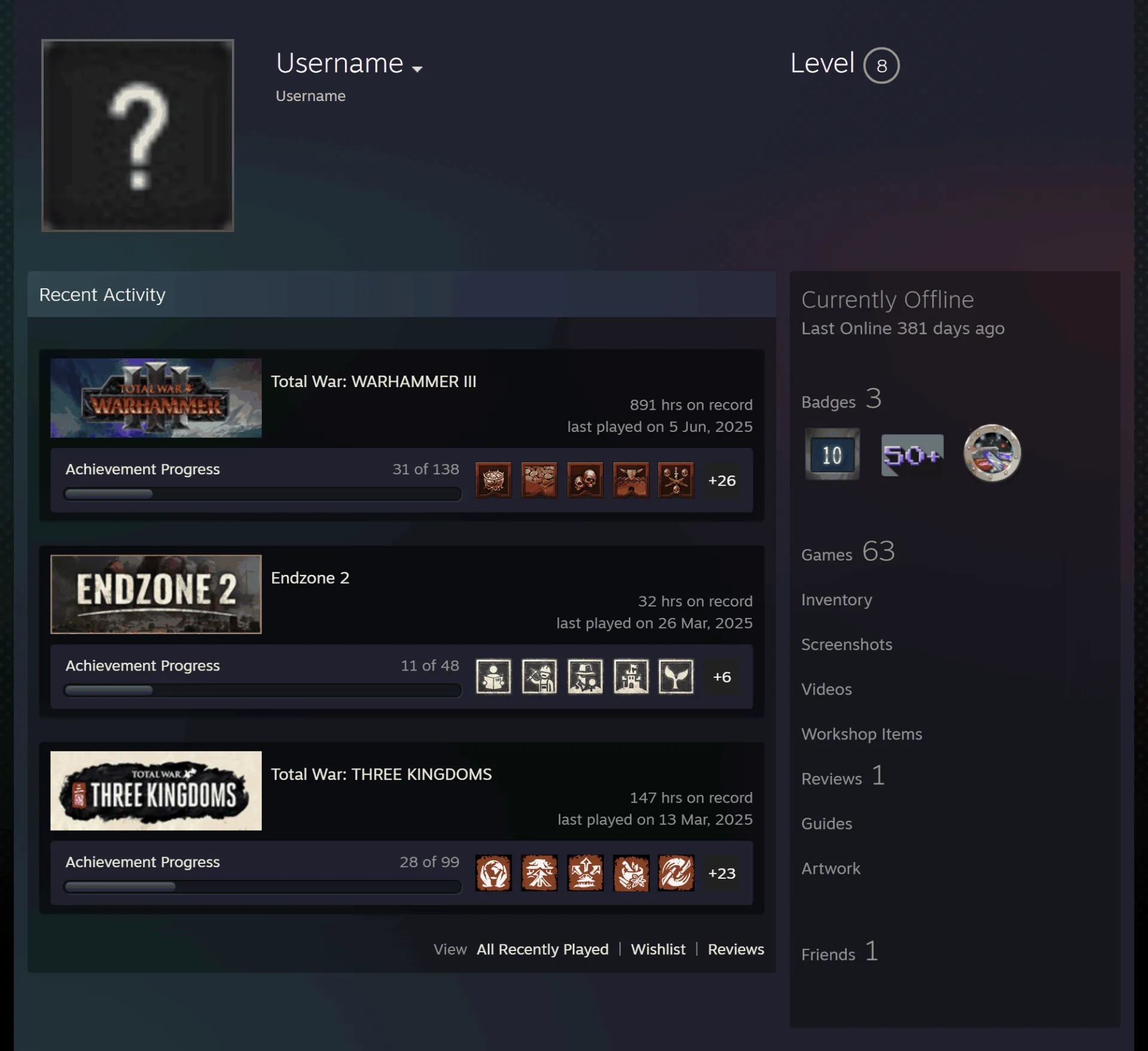Click the profile avatar question mark image
Viewport: 1148px width, 1051px height.
click(138, 135)
